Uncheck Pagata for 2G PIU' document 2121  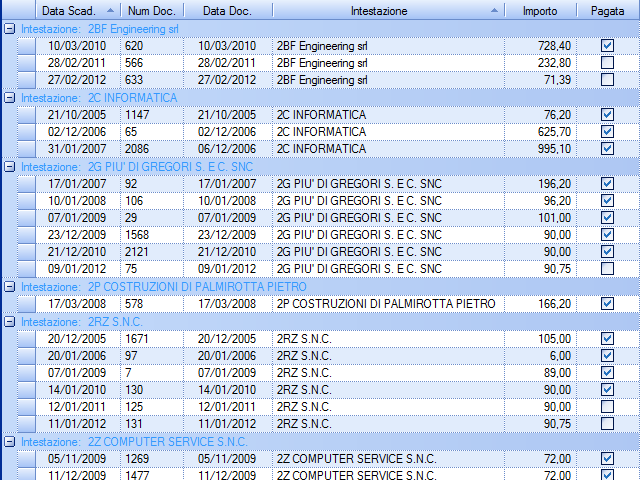point(607,251)
